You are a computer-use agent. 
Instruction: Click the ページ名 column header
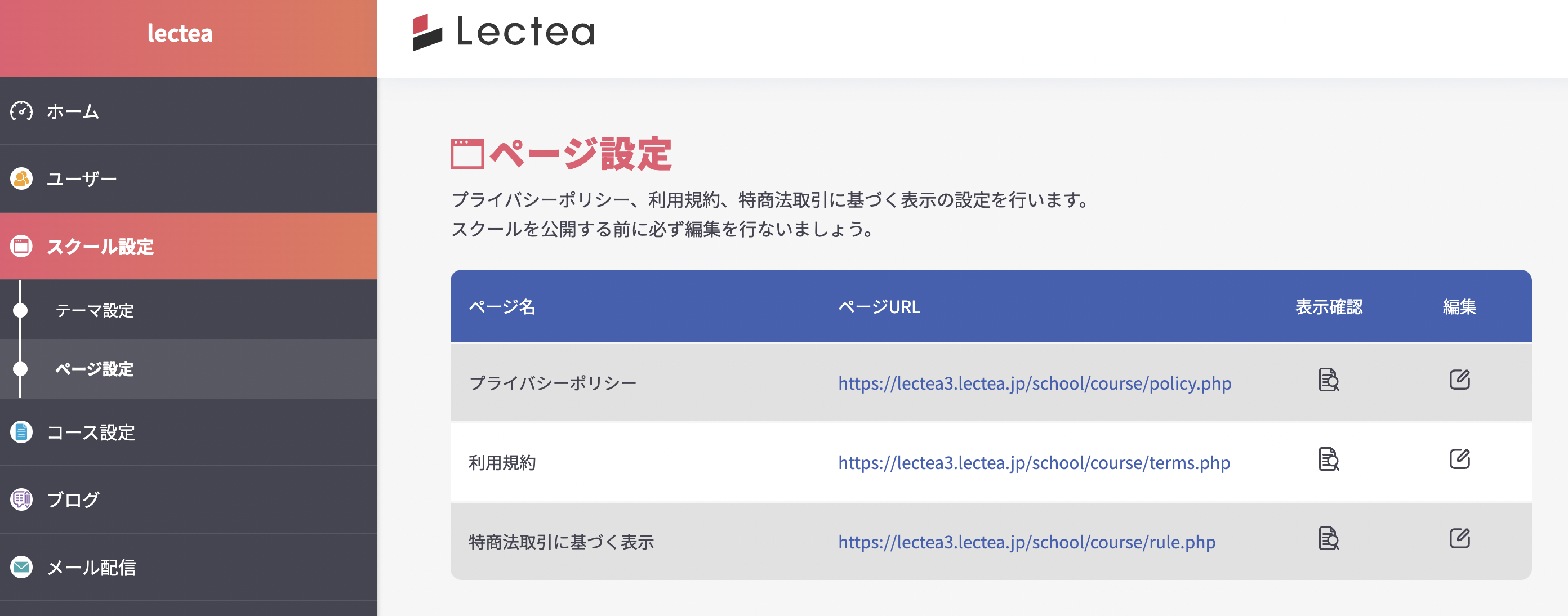point(502,307)
